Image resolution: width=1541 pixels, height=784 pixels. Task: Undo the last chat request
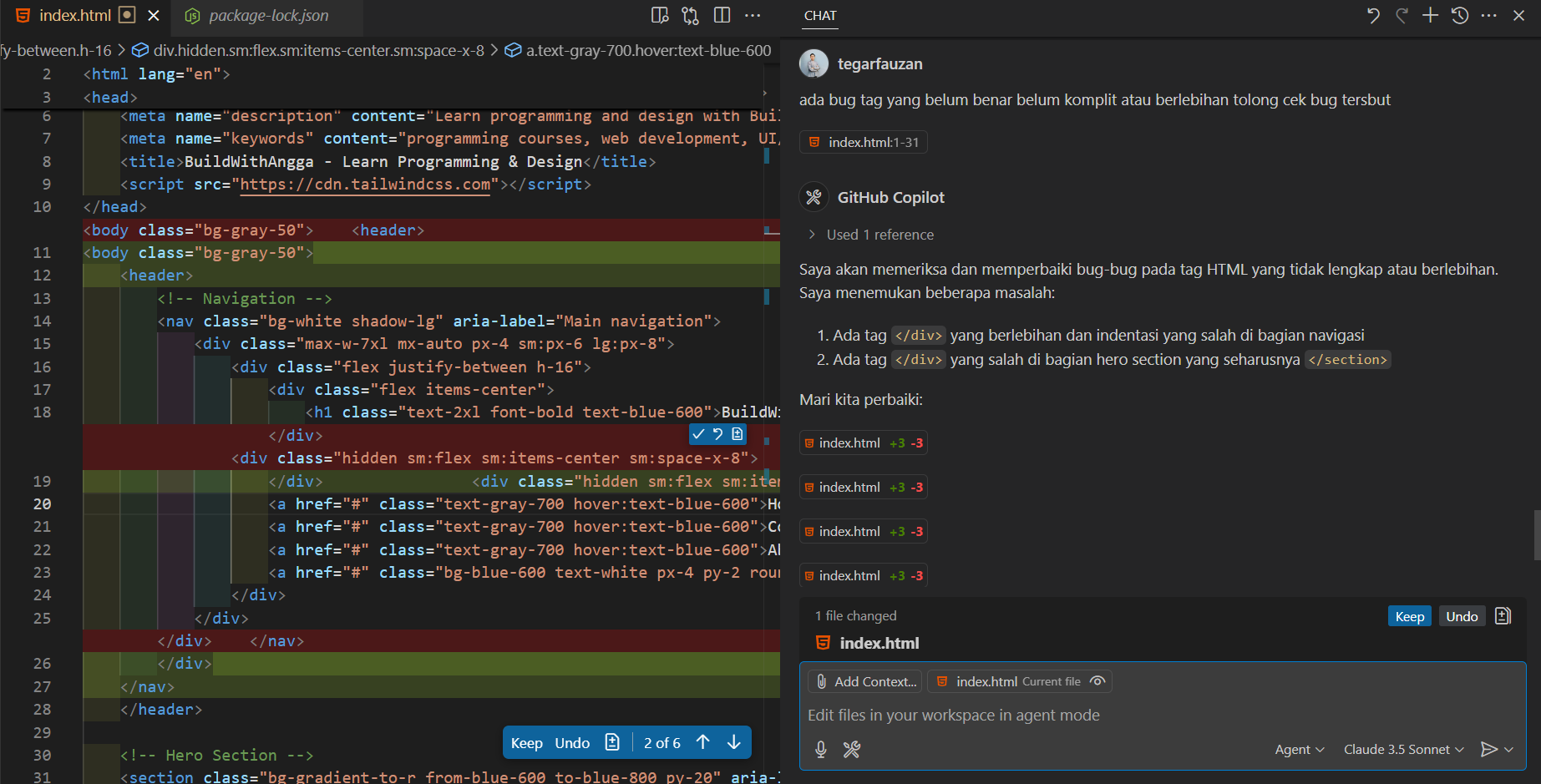(x=1373, y=15)
